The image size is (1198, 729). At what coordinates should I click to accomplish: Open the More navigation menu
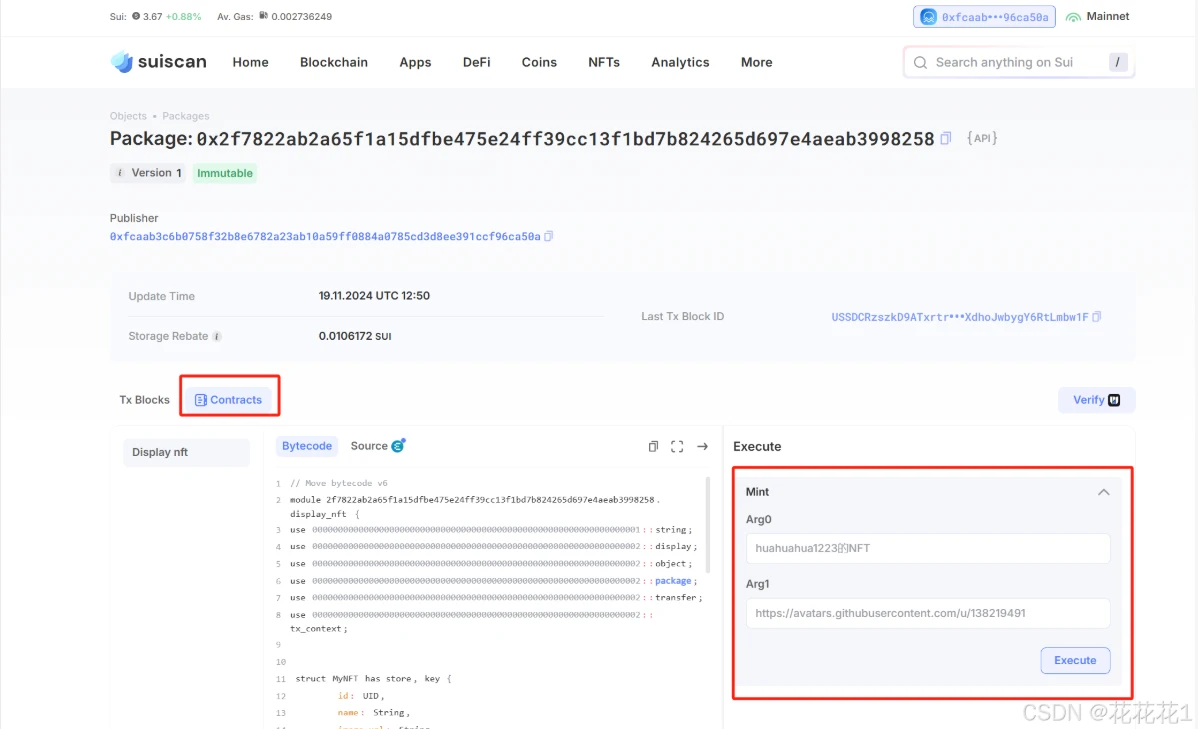tap(756, 62)
